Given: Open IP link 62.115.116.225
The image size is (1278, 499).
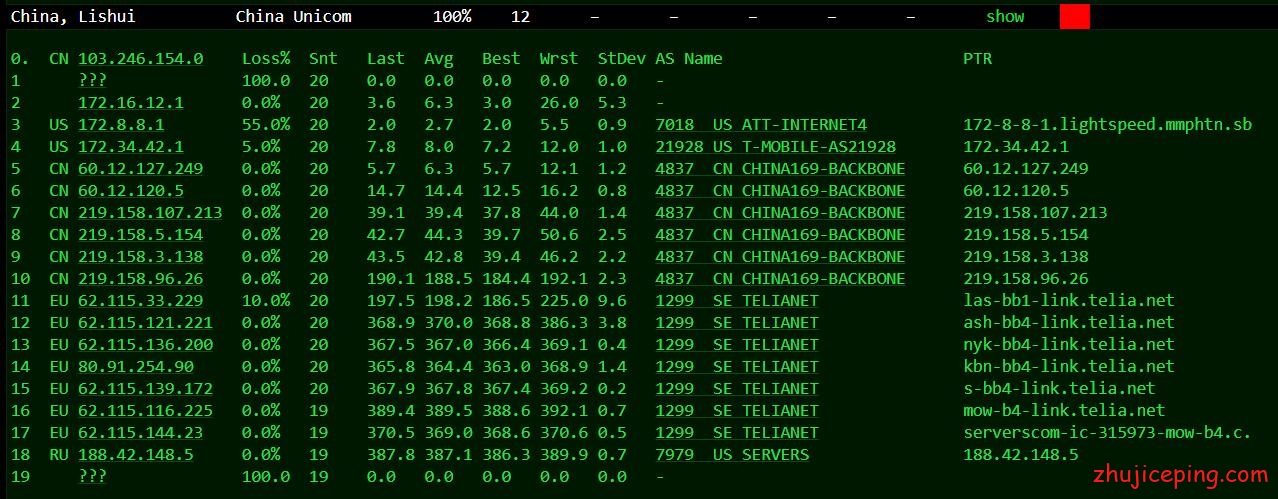Looking at the screenshot, I should point(145,411).
